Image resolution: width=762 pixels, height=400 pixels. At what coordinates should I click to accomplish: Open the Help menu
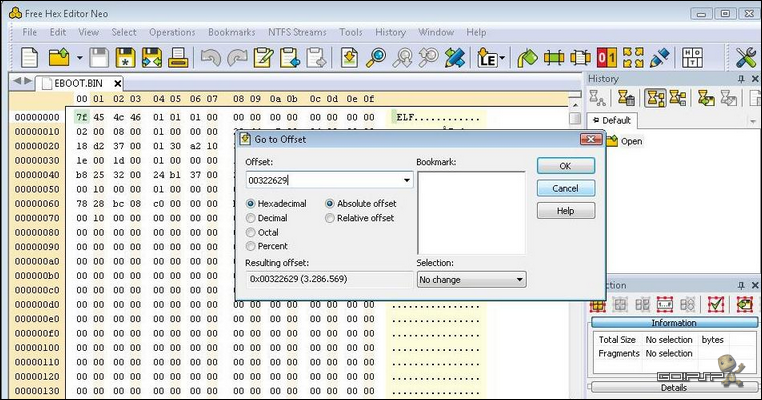(x=476, y=32)
